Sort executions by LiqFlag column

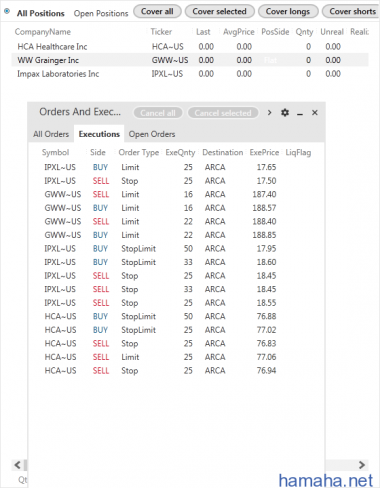[x=298, y=153]
